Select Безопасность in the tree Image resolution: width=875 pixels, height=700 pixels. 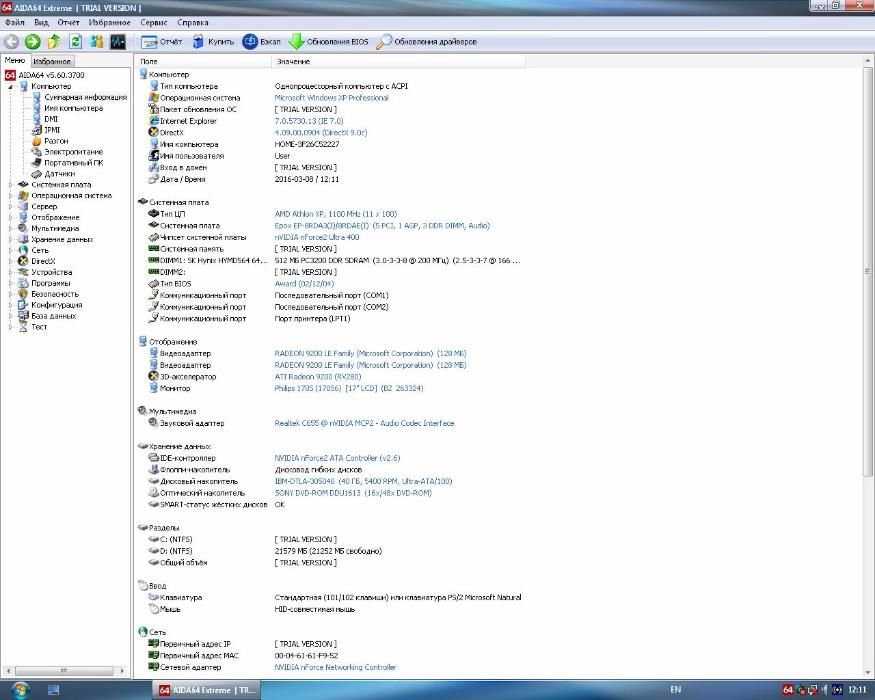point(55,294)
